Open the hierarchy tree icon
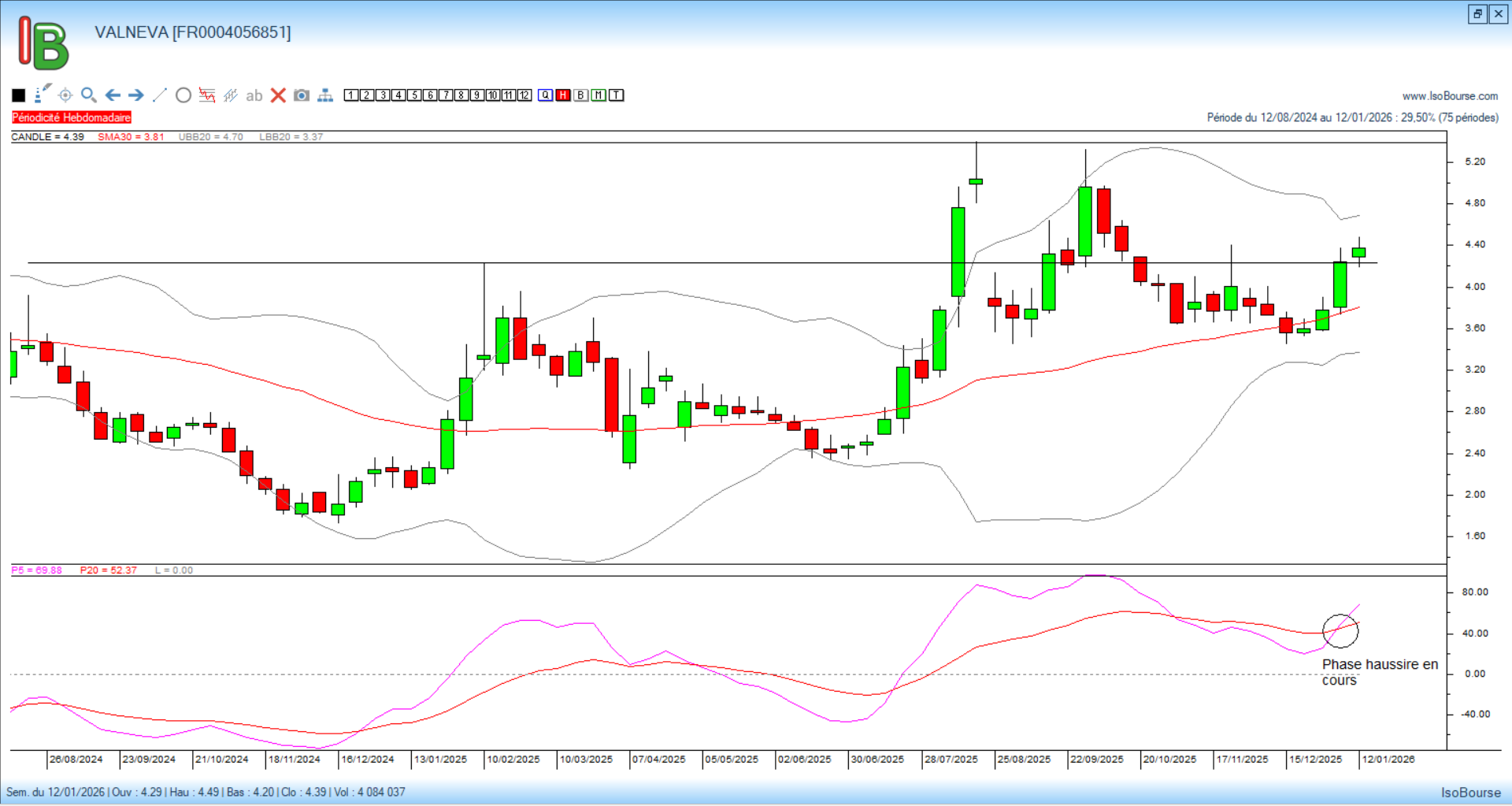The height and width of the screenshot is (806, 1512). click(x=325, y=95)
